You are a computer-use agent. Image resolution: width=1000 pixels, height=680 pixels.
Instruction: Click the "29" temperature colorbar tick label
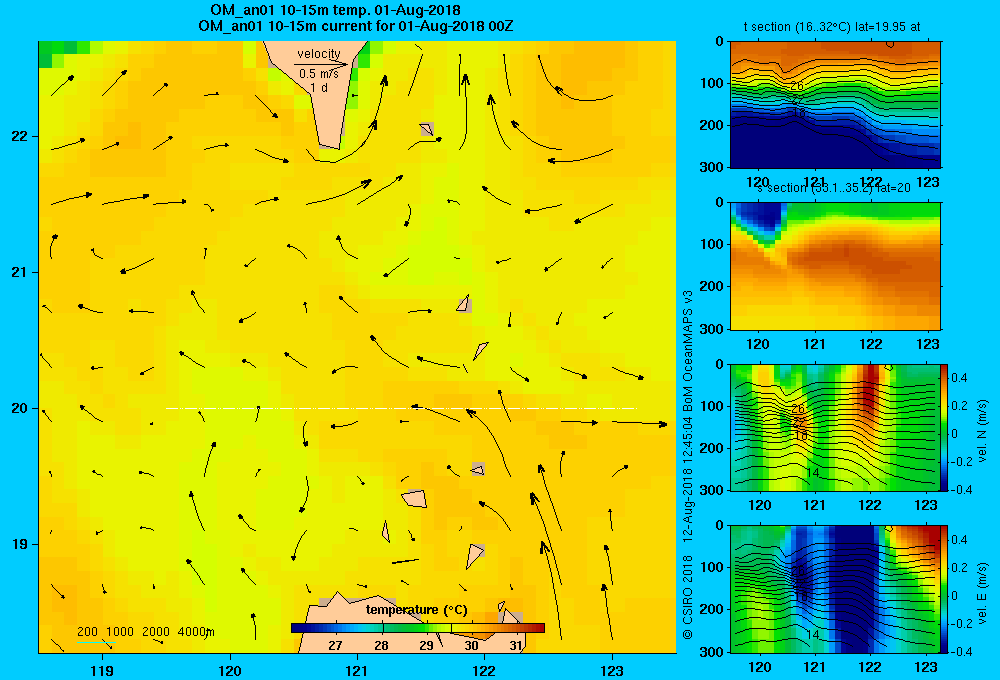(x=426, y=645)
